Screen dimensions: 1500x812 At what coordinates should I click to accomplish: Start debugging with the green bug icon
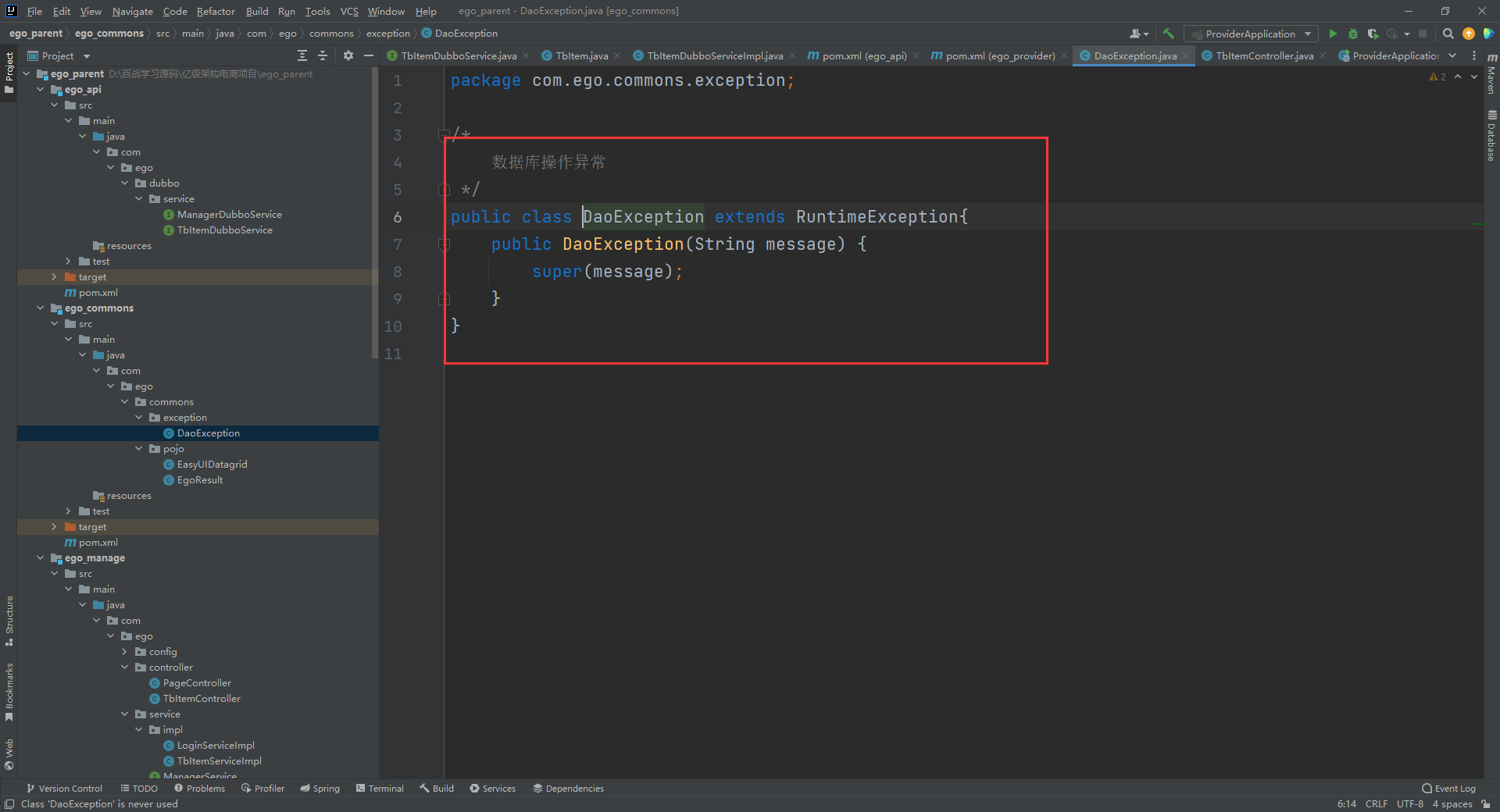1353,34
